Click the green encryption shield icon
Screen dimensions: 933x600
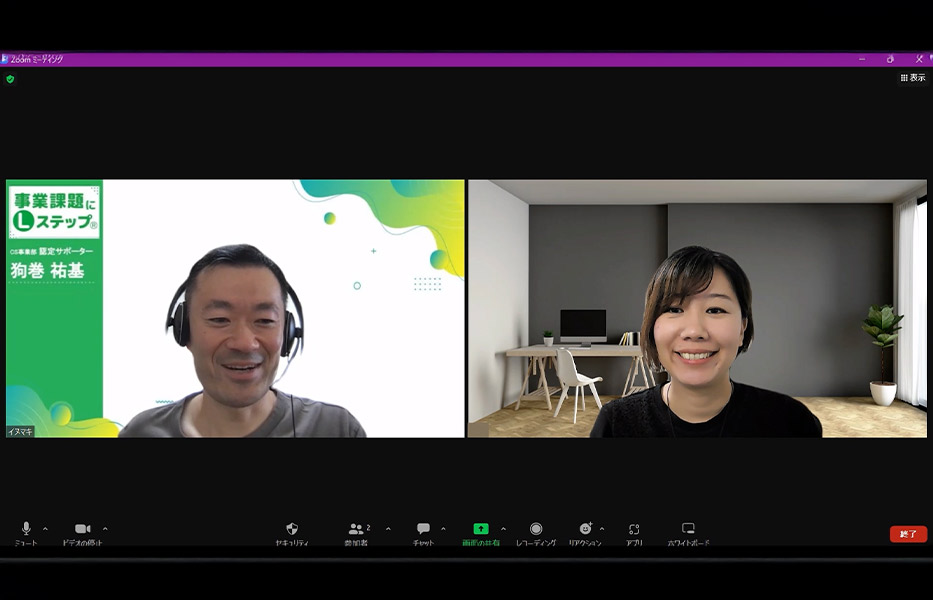(10, 79)
